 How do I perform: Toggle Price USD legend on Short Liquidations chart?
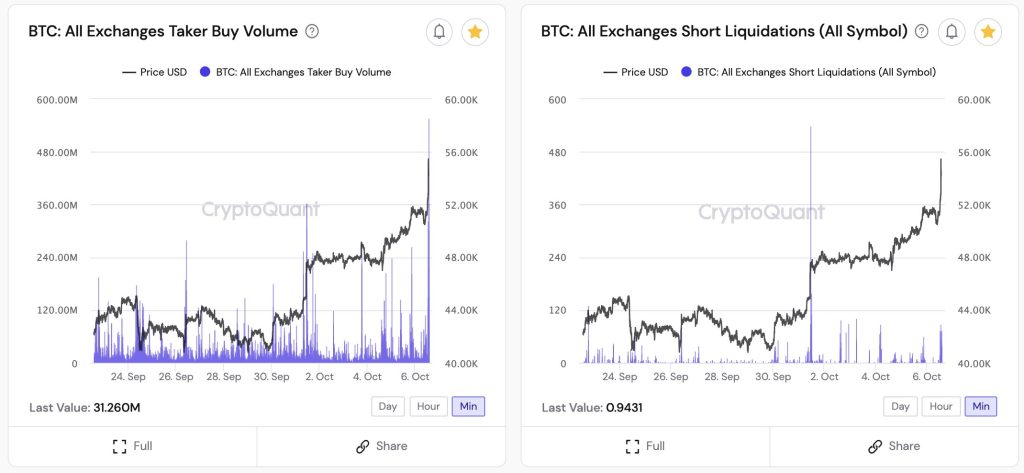coord(637,72)
